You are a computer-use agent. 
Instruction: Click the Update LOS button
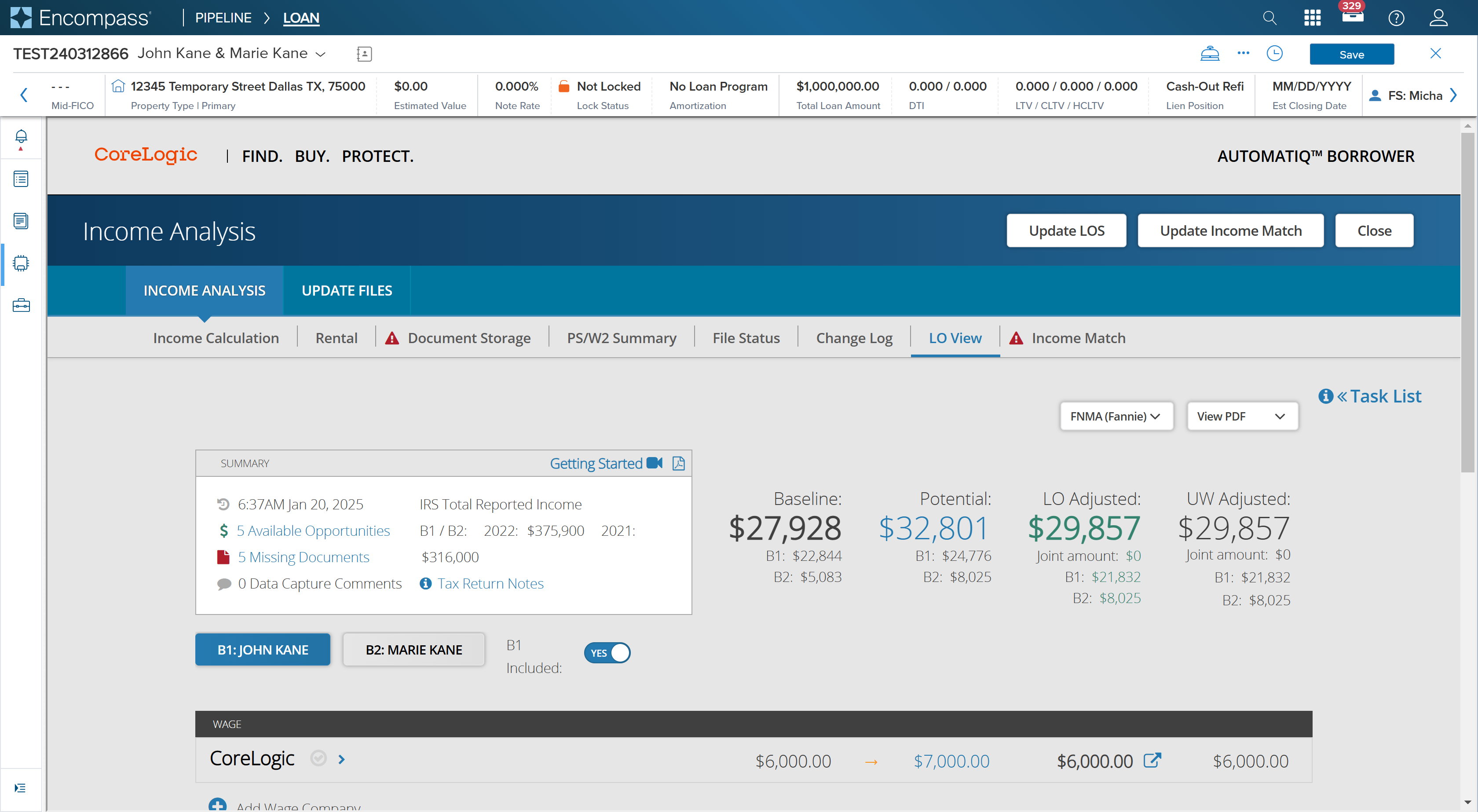coord(1066,230)
